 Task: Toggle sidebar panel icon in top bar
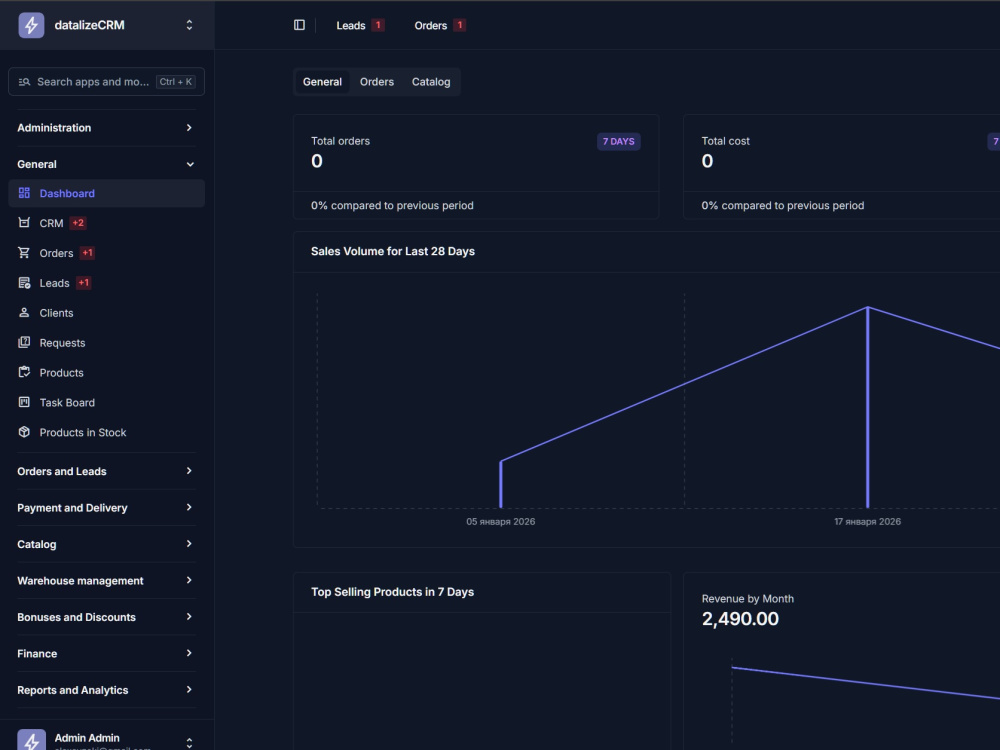coord(299,25)
